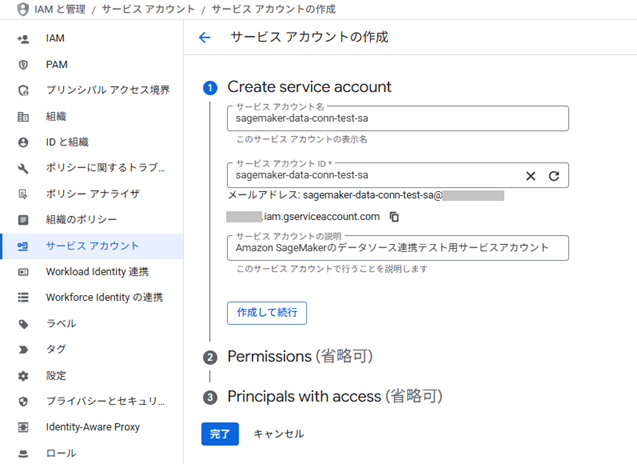Go back with the blue arrow
Screen dimensions: 637x464
(204, 37)
